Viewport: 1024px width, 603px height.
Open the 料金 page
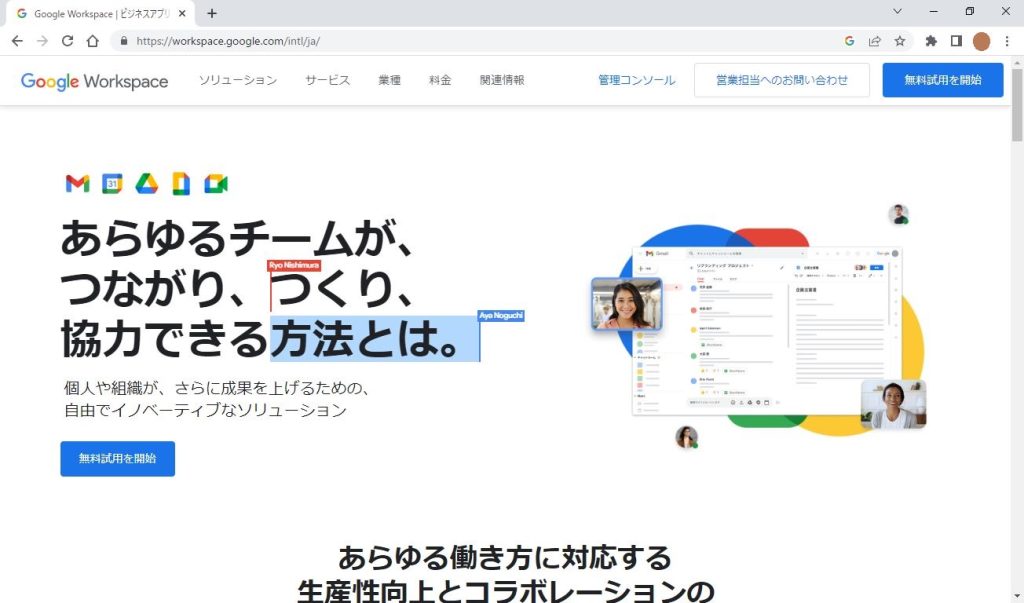(440, 80)
